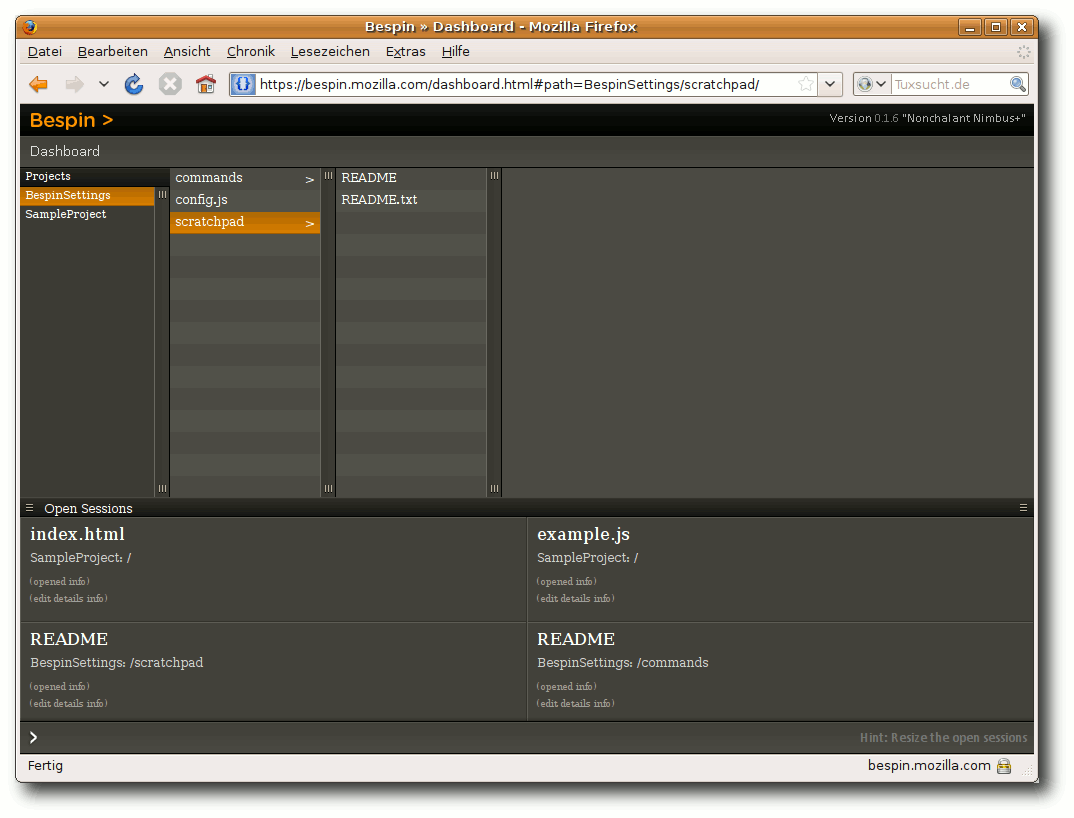Open the index.html session
1074x818 pixels.
[x=273, y=569]
